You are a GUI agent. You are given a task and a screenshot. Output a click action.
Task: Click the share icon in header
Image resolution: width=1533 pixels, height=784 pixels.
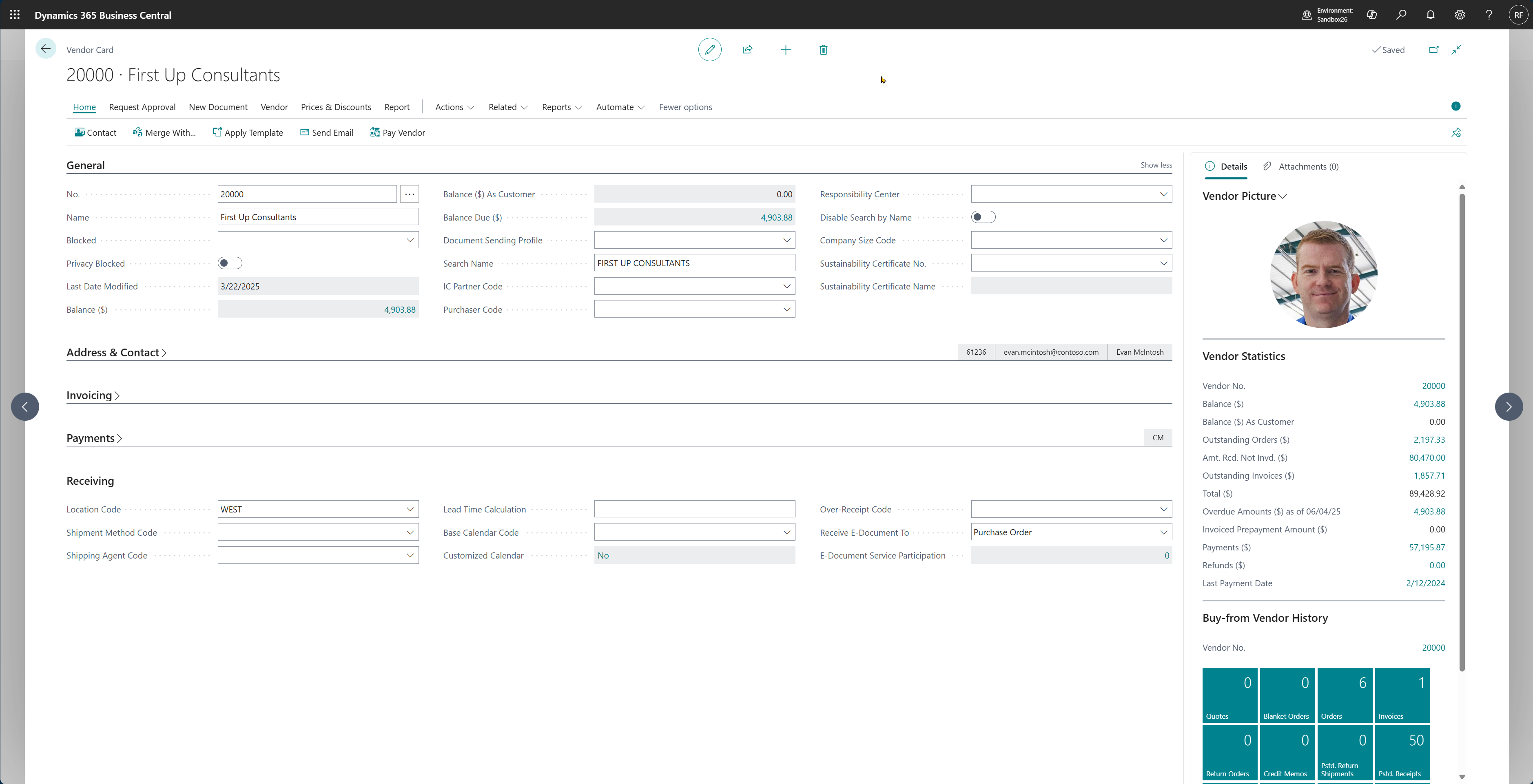click(x=747, y=49)
